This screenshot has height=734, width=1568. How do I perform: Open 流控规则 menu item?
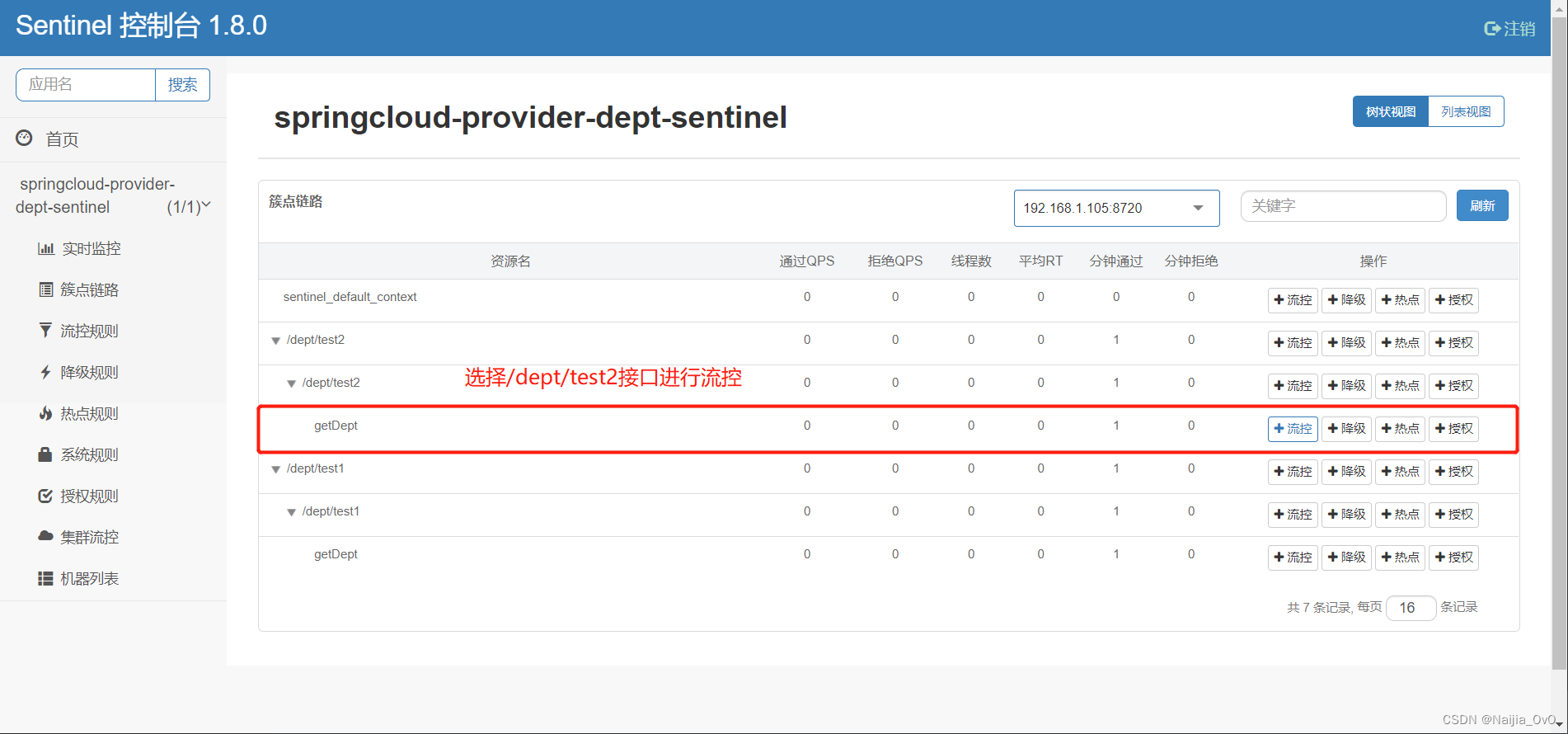[89, 331]
